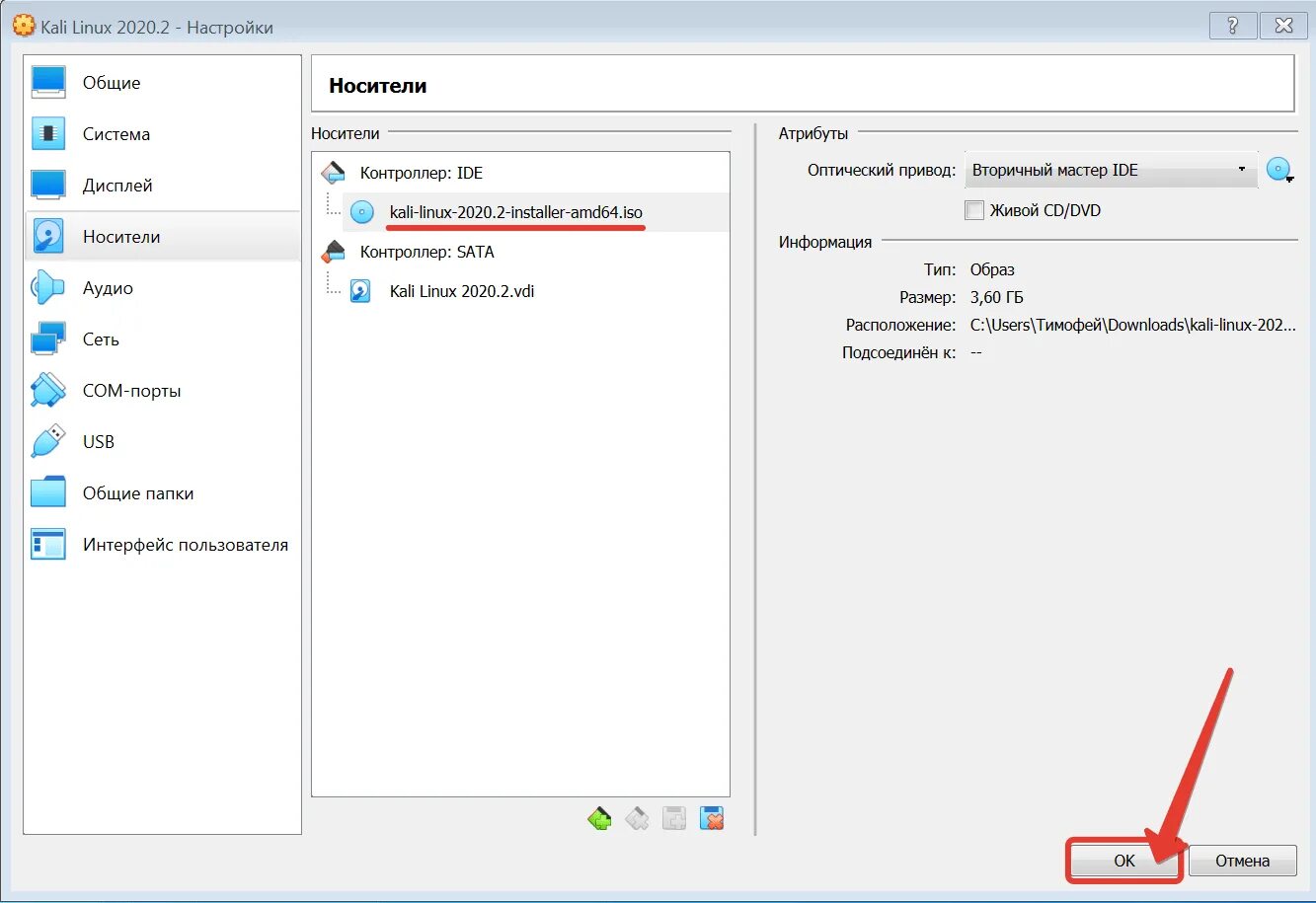Click the SATA controller icon
Viewport: 1316px width, 903px height.
(x=334, y=252)
